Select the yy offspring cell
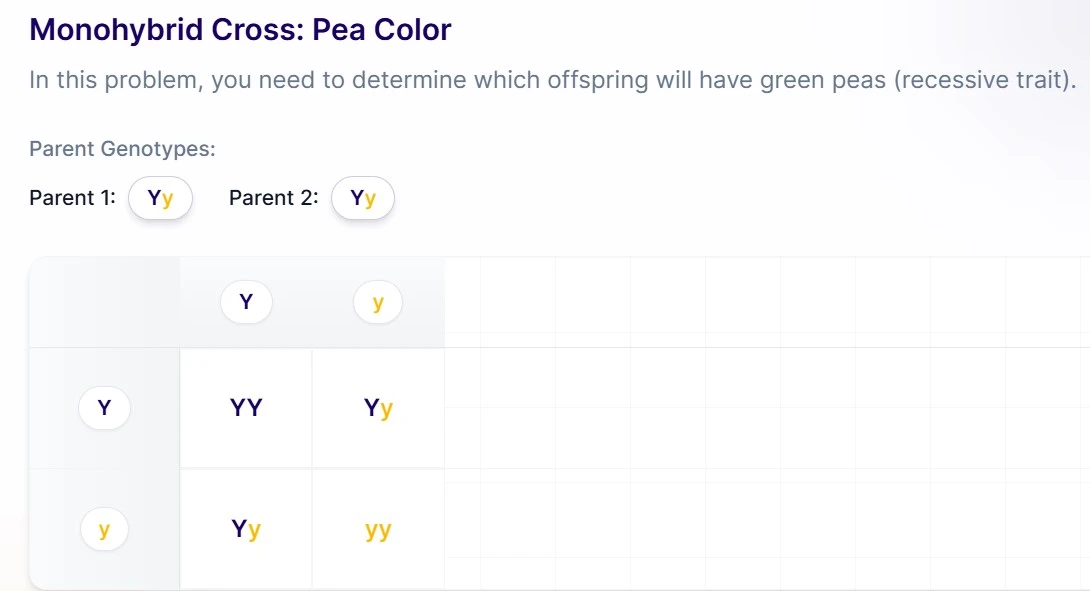1090x591 pixels. coord(378,529)
